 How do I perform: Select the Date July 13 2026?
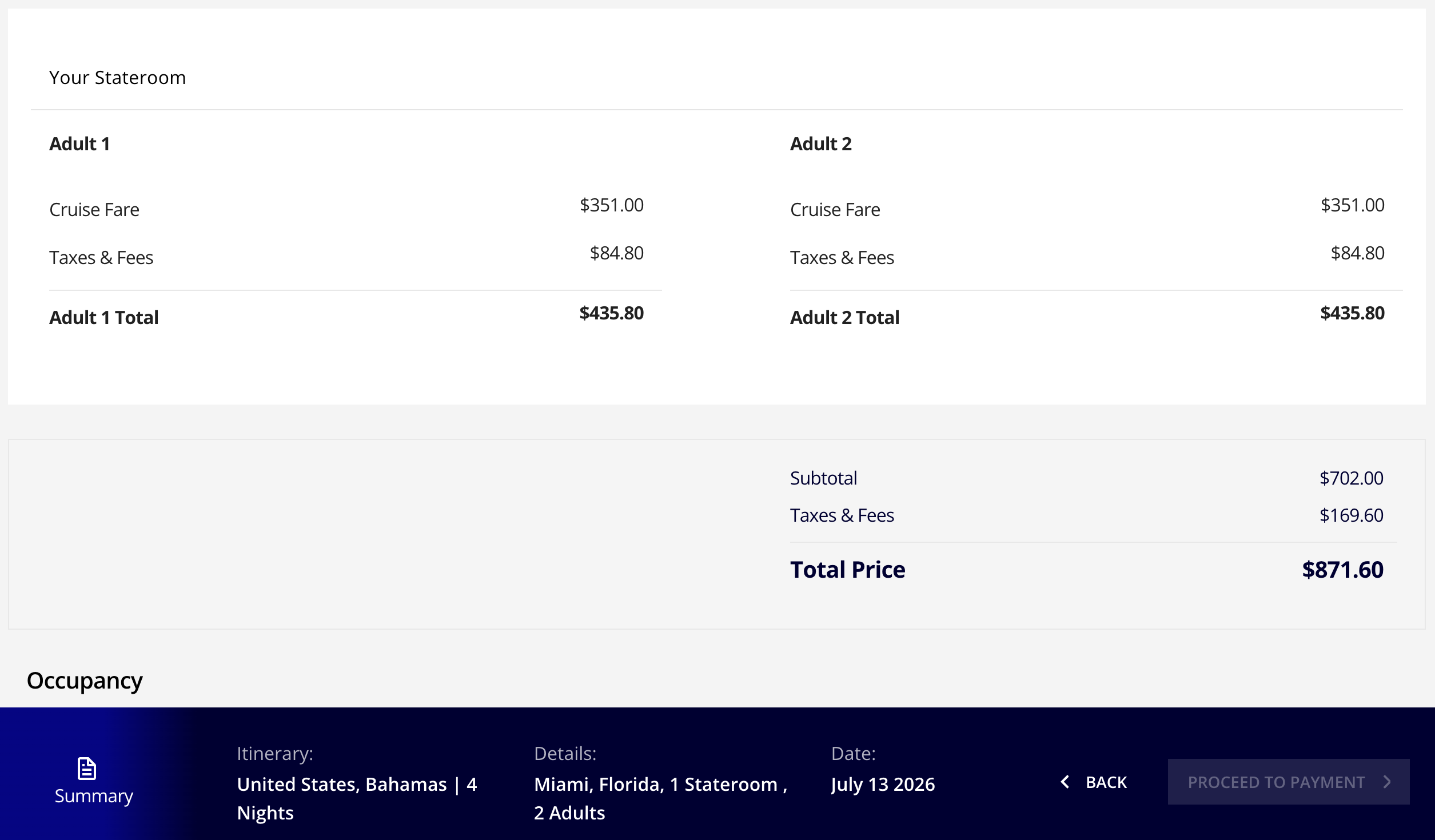pyautogui.click(x=883, y=784)
